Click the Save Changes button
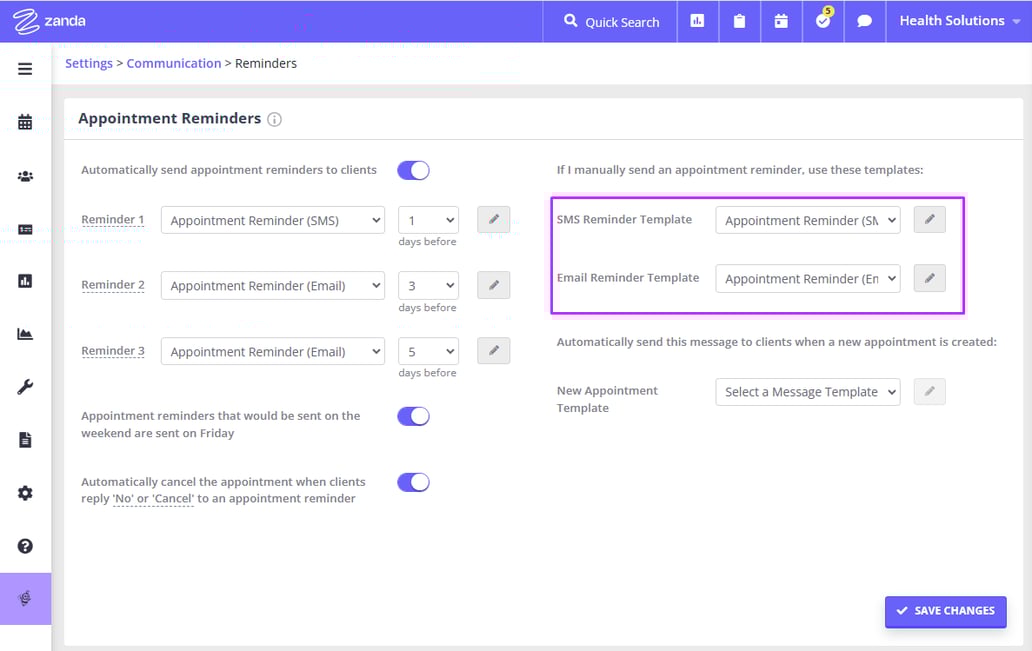Image resolution: width=1032 pixels, height=651 pixels. pos(944,611)
